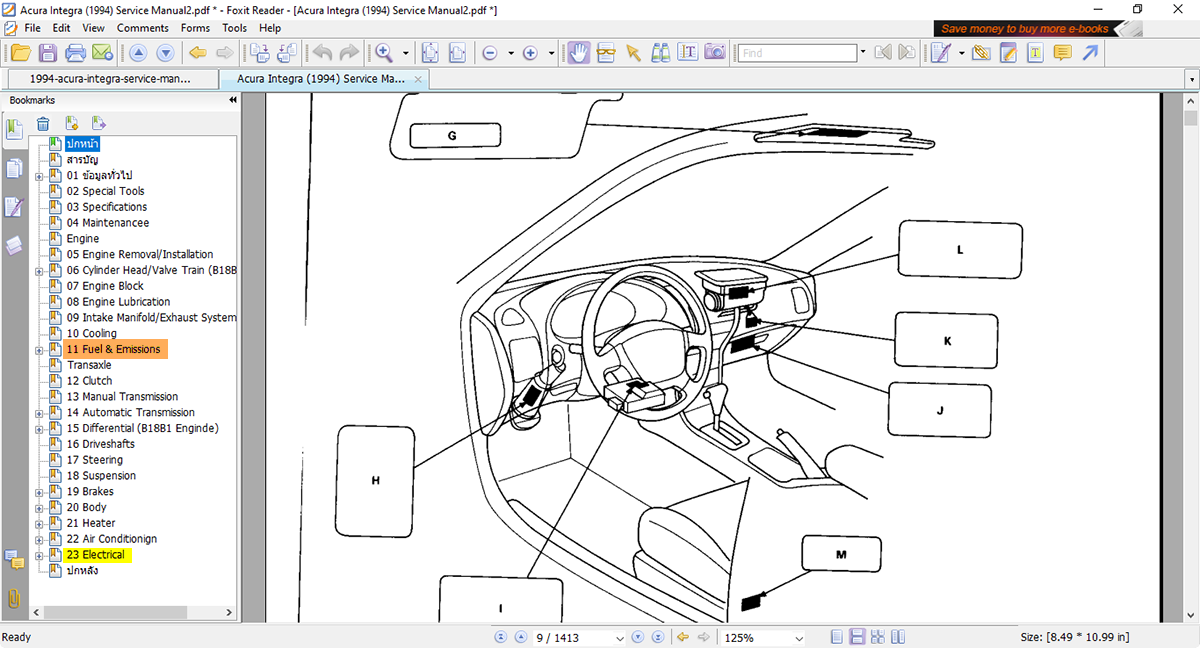The image size is (1200, 648).
Task: Click the Save floppy disk icon
Action: (48, 53)
